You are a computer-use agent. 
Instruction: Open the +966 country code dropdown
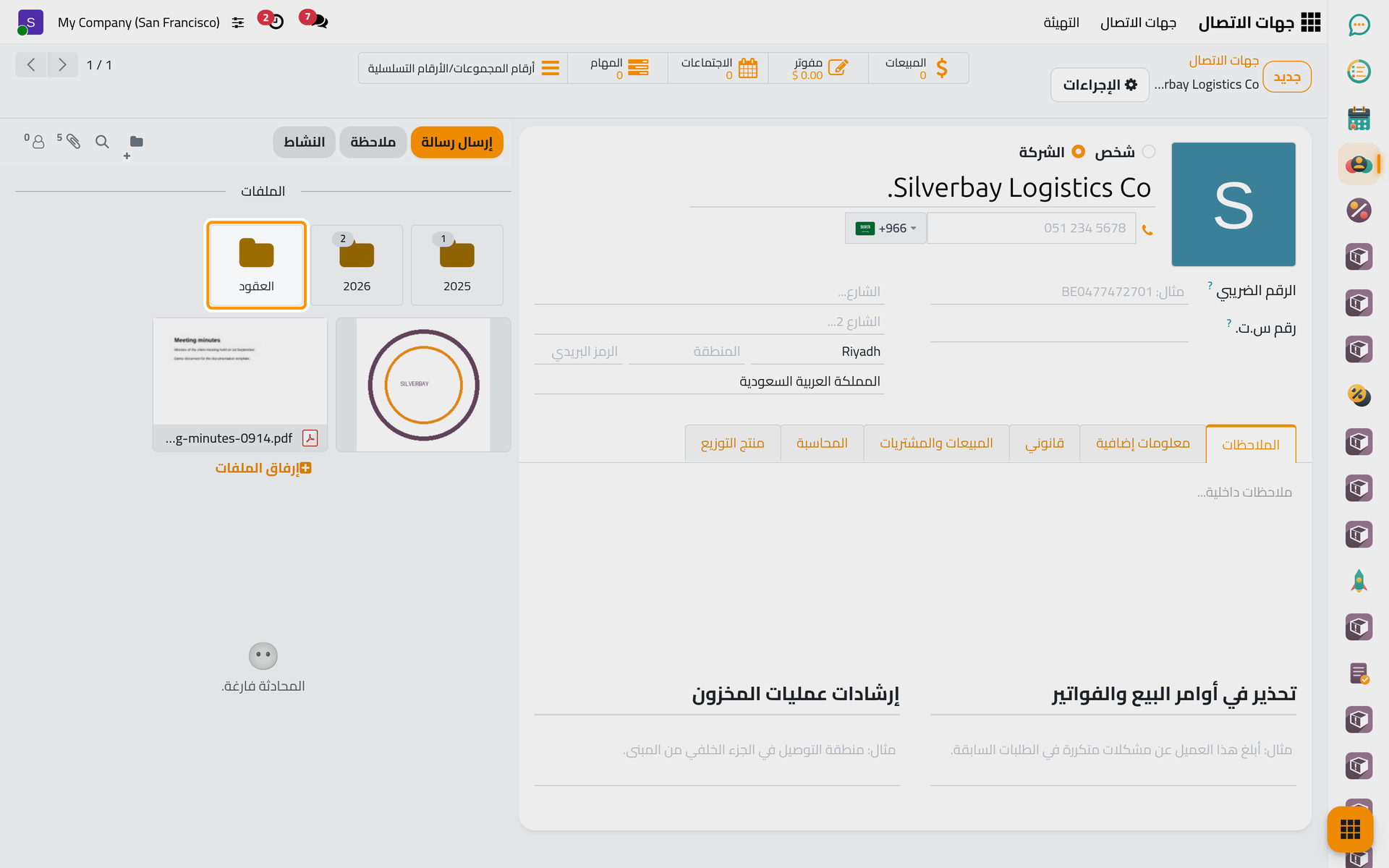tap(885, 229)
